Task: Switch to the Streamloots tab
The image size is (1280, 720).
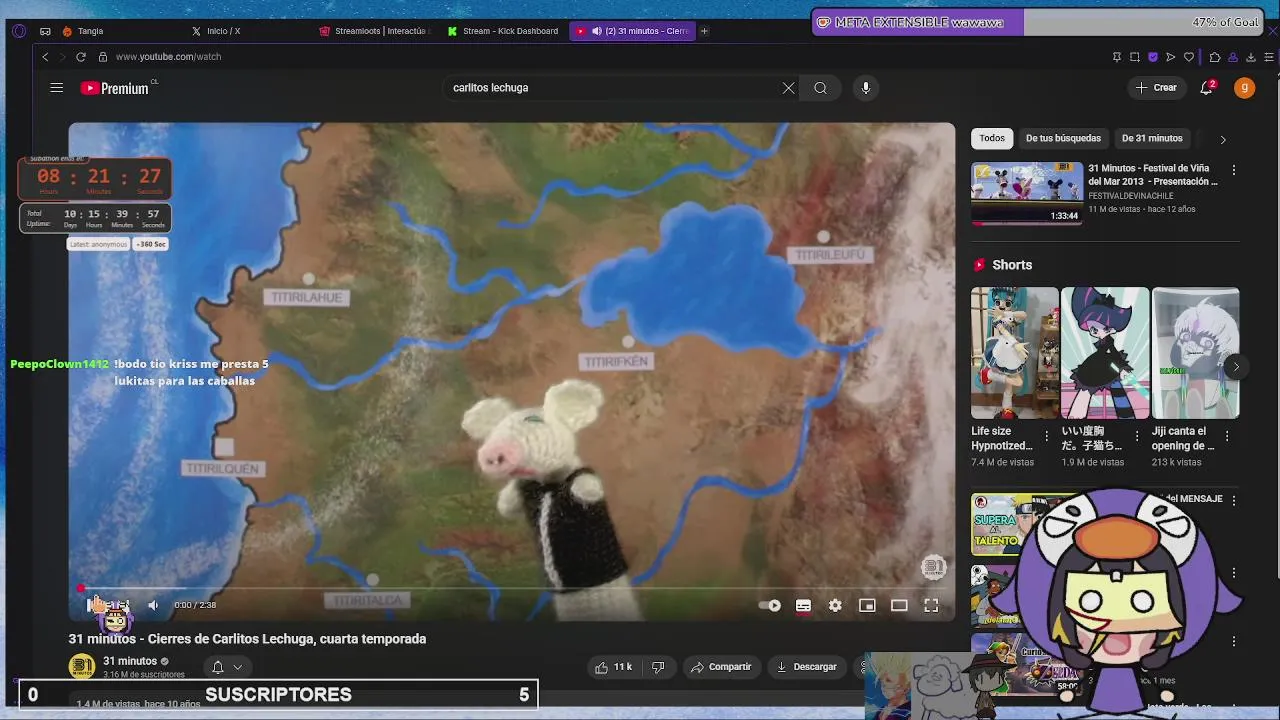Action: click(374, 31)
